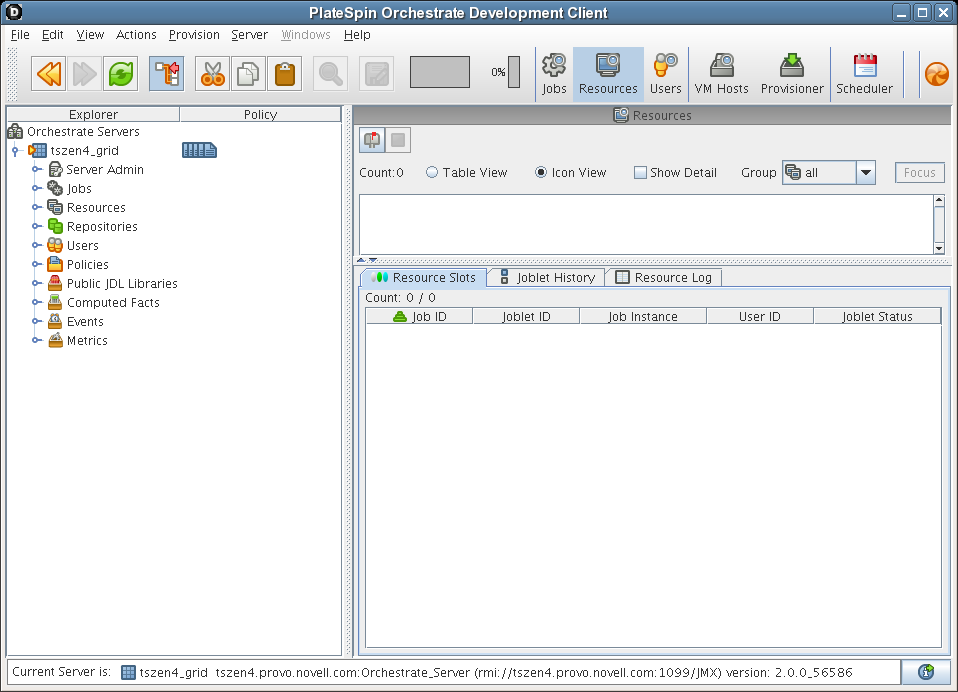Click the 0% progress meter bar
Screen dimensions: 958x692
(x=514, y=72)
